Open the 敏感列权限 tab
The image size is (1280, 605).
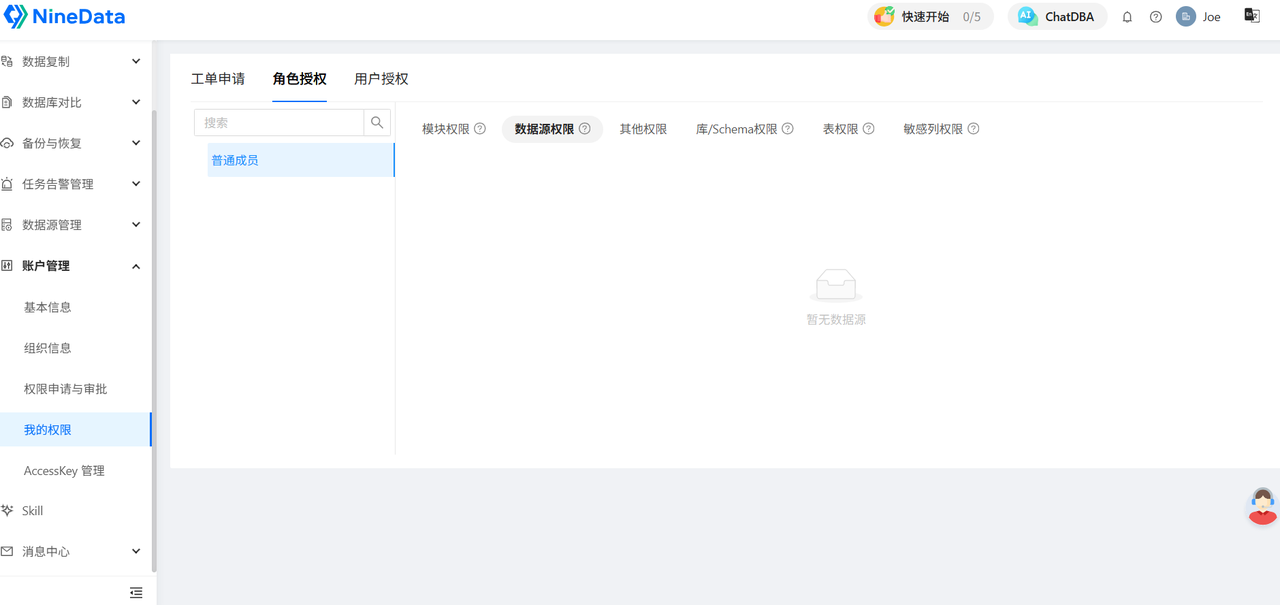coord(933,129)
